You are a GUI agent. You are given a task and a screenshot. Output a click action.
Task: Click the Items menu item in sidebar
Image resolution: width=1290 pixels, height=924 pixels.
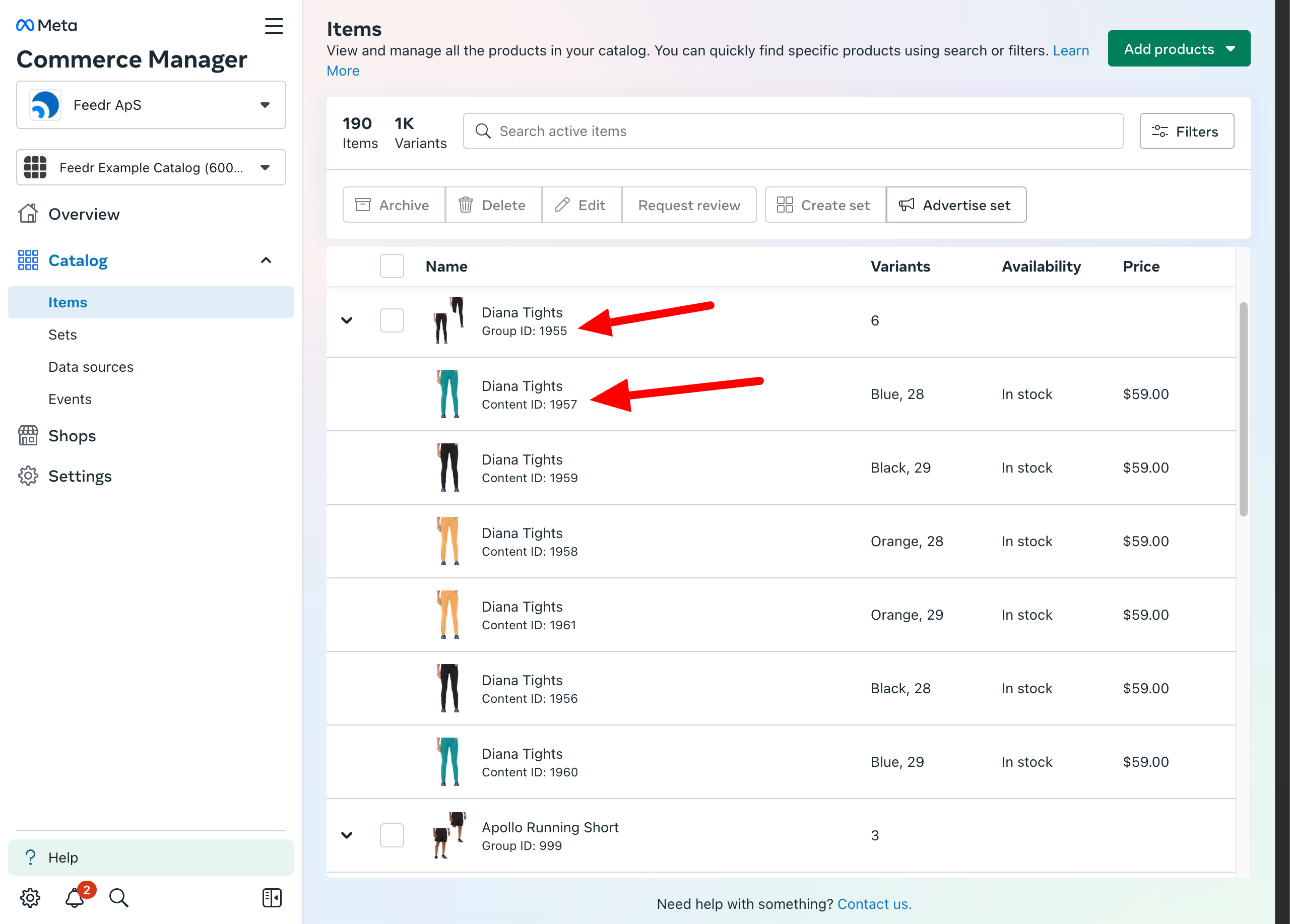tap(68, 301)
